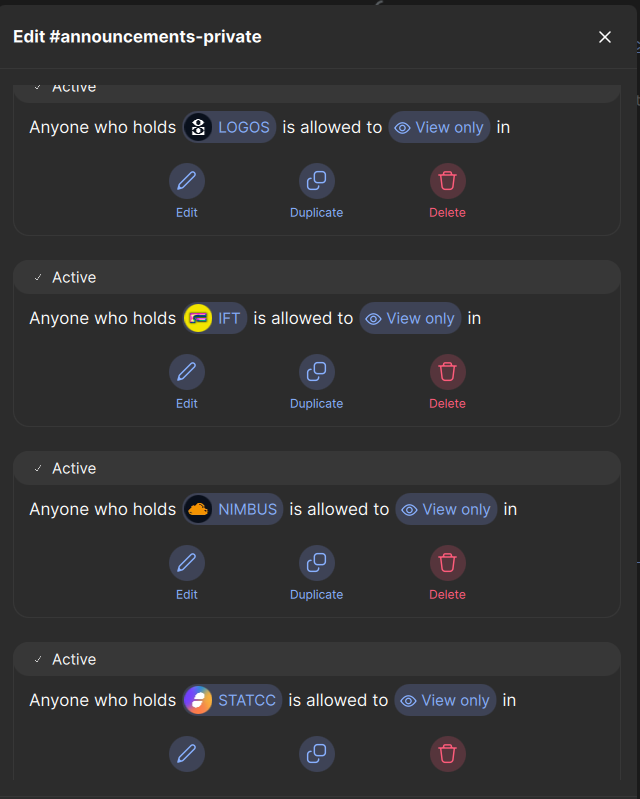The width and height of the screenshot is (640, 799).
Task: Click the Delete trash icon for LOGOS permission
Action: point(447,182)
